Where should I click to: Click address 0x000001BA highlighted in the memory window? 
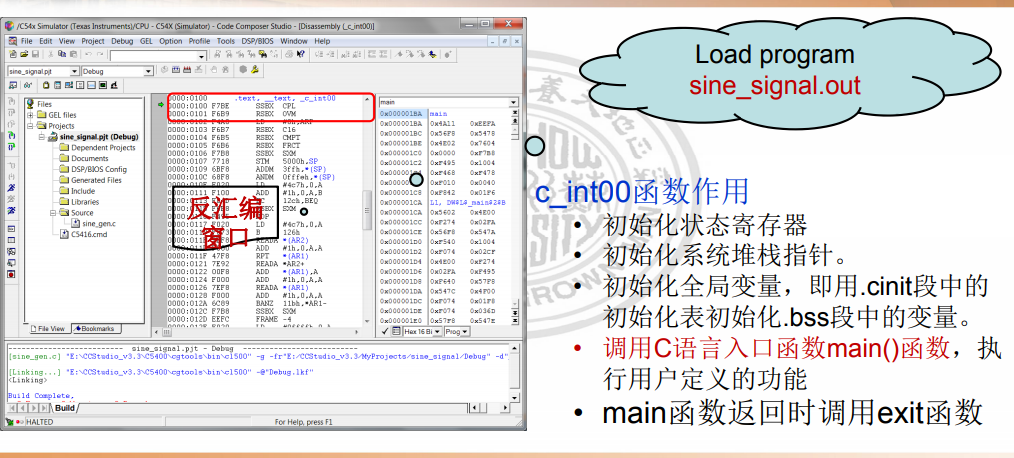[x=400, y=114]
